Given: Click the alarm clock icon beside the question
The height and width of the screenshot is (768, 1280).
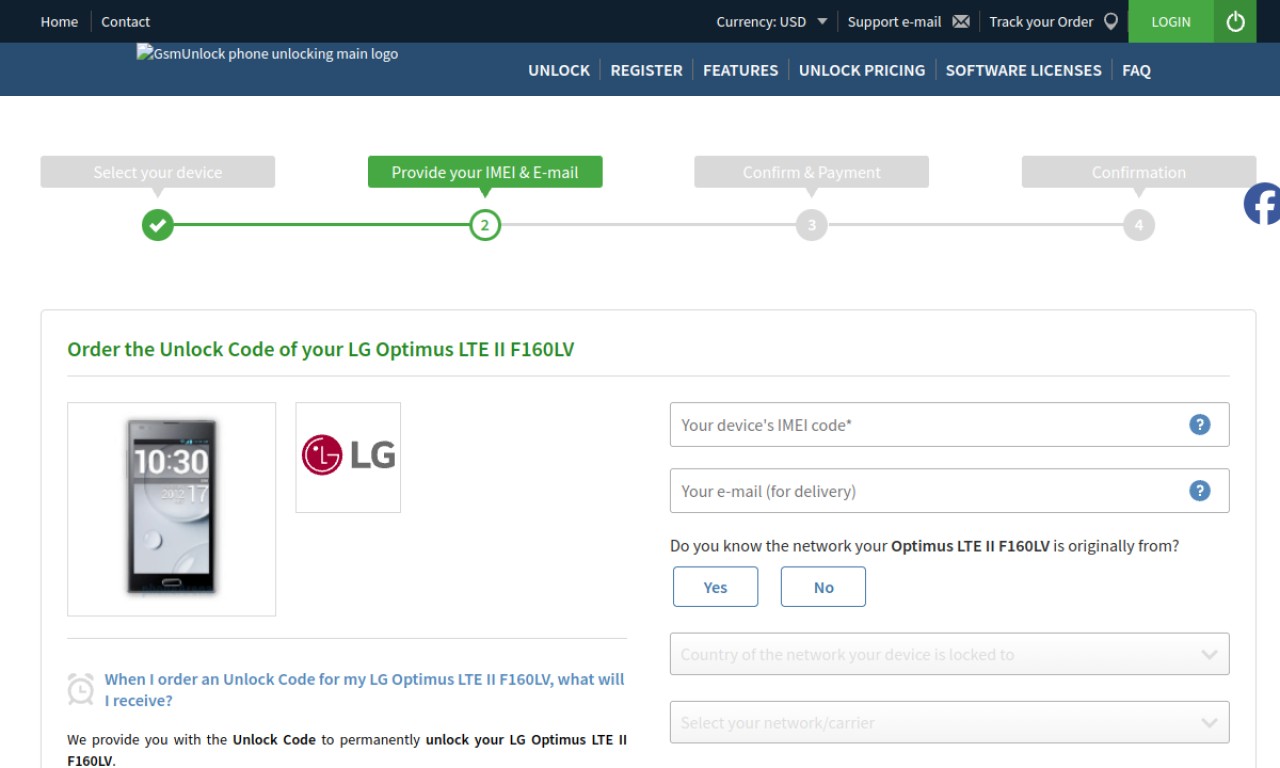Looking at the screenshot, I should point(81,689).
